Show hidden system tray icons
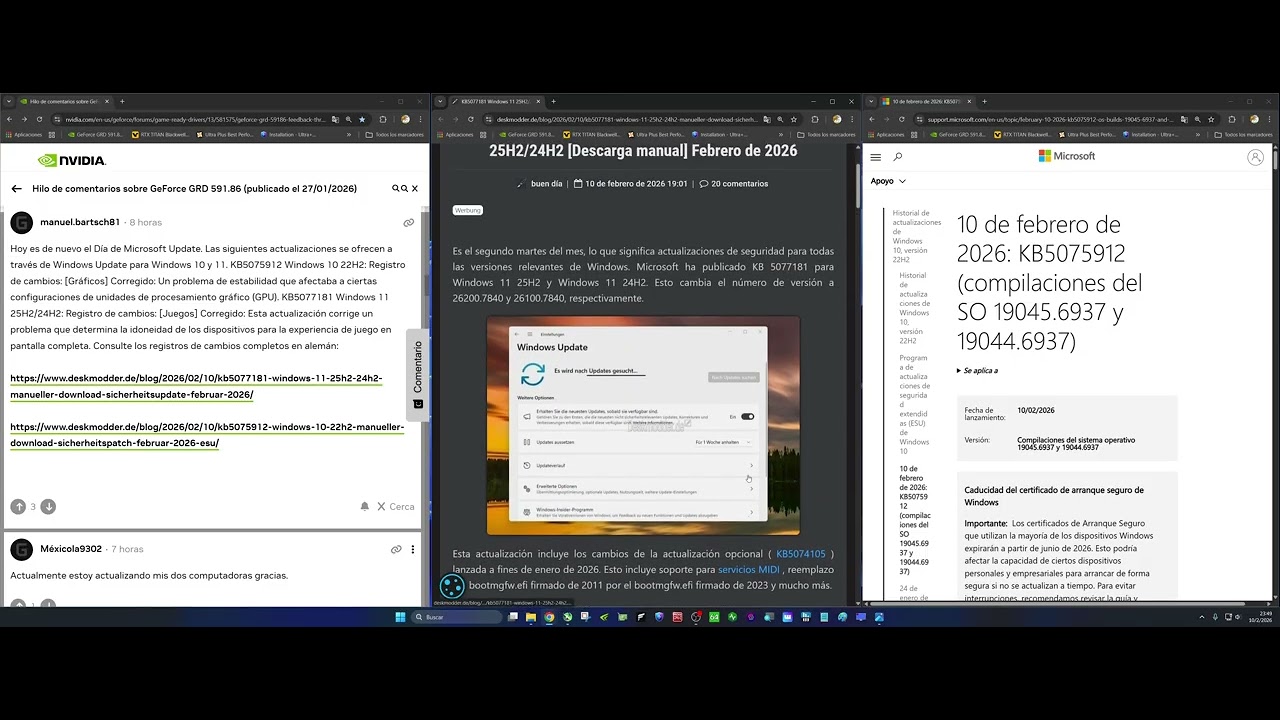1280x720 pixels. coord(1202,617)
